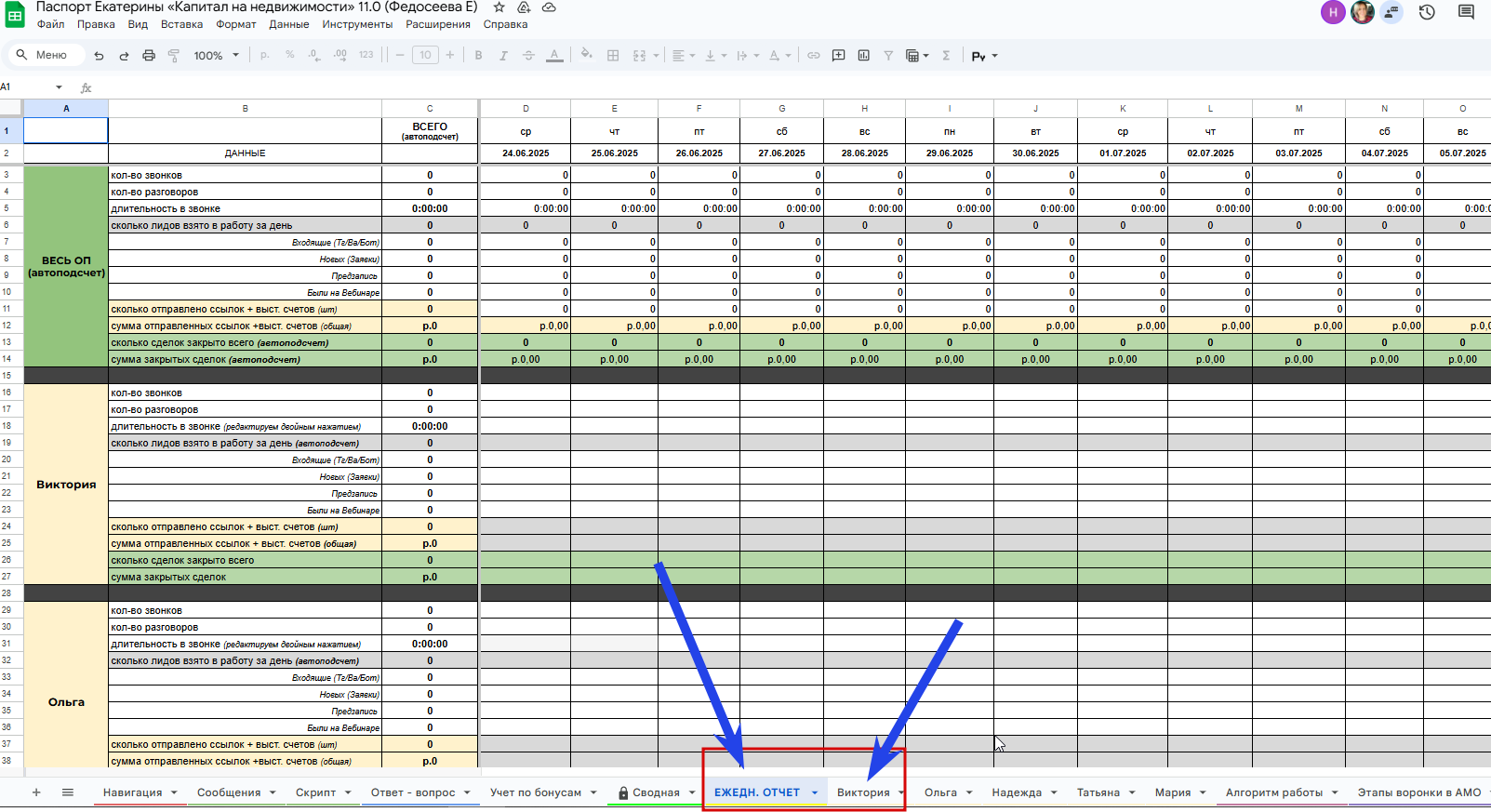The image size is (1491, 812).
Task: Toggle italic formatting
Action: (503, 56)
